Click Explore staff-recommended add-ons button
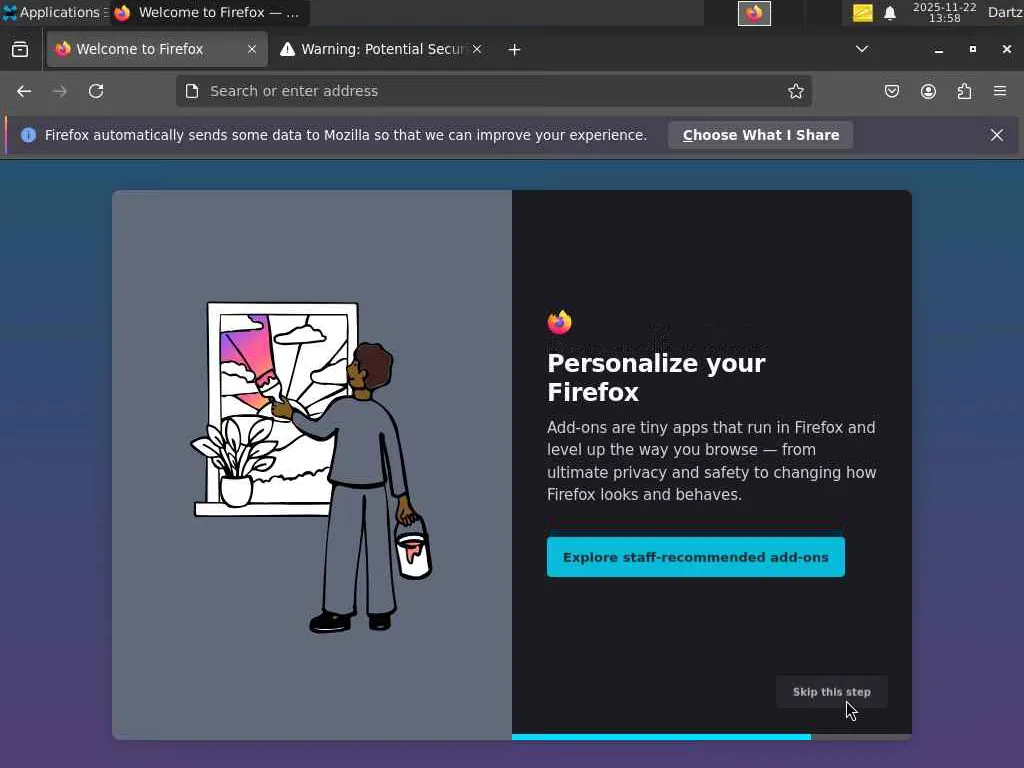 [696, 557]
